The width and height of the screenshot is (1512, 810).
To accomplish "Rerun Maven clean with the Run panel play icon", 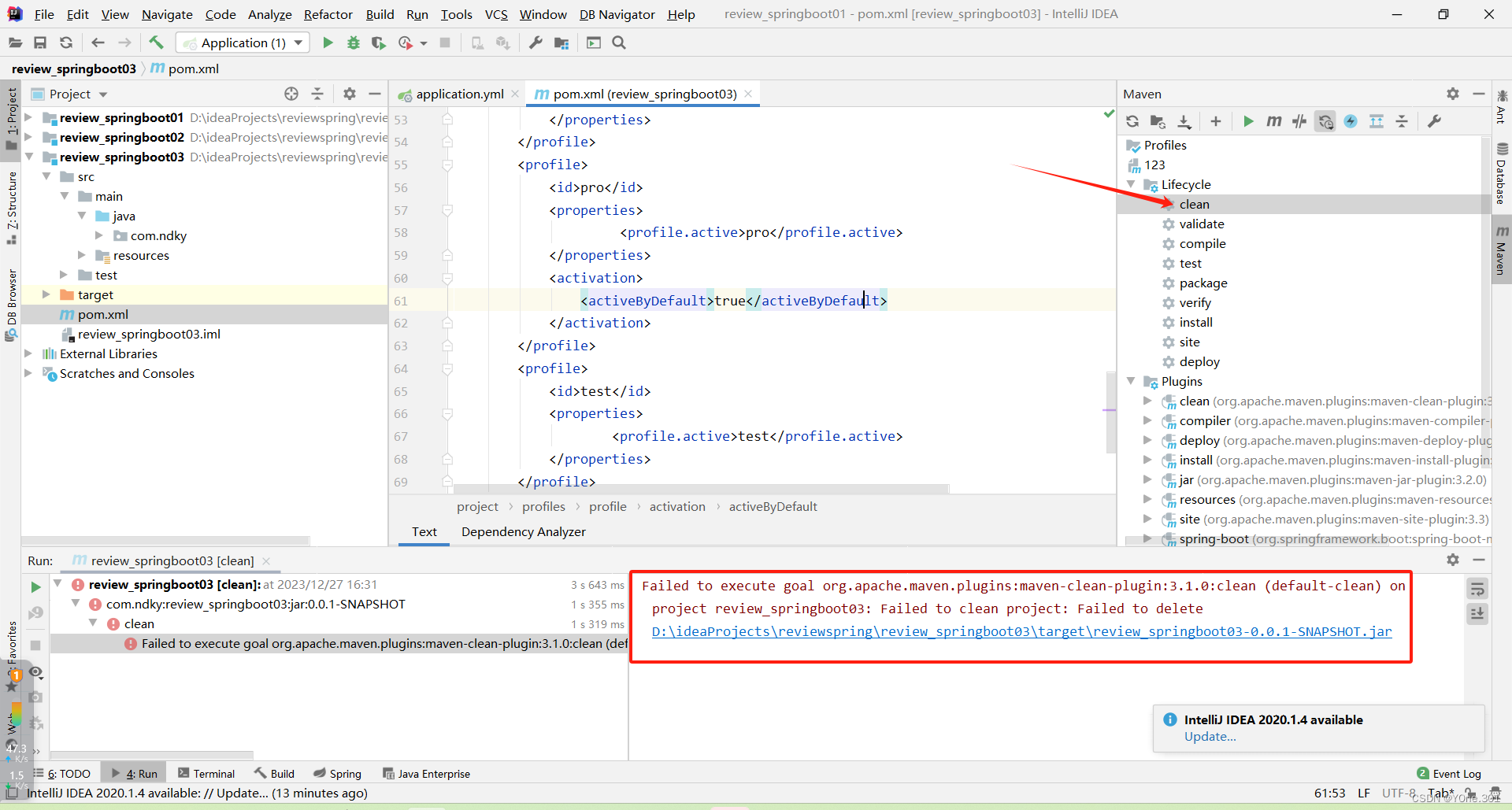I will tap(35, 587).
